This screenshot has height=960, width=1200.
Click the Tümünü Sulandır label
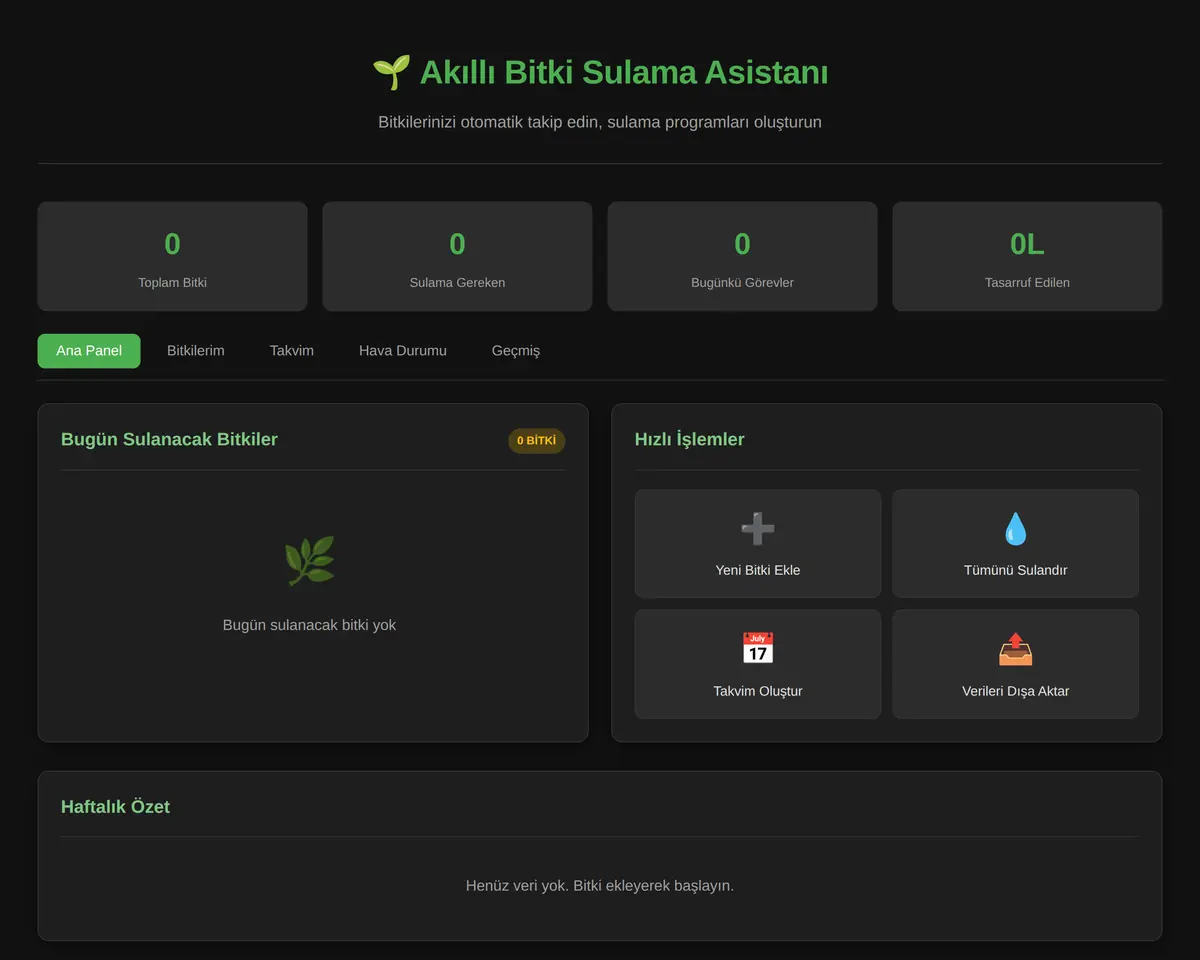1015,570
